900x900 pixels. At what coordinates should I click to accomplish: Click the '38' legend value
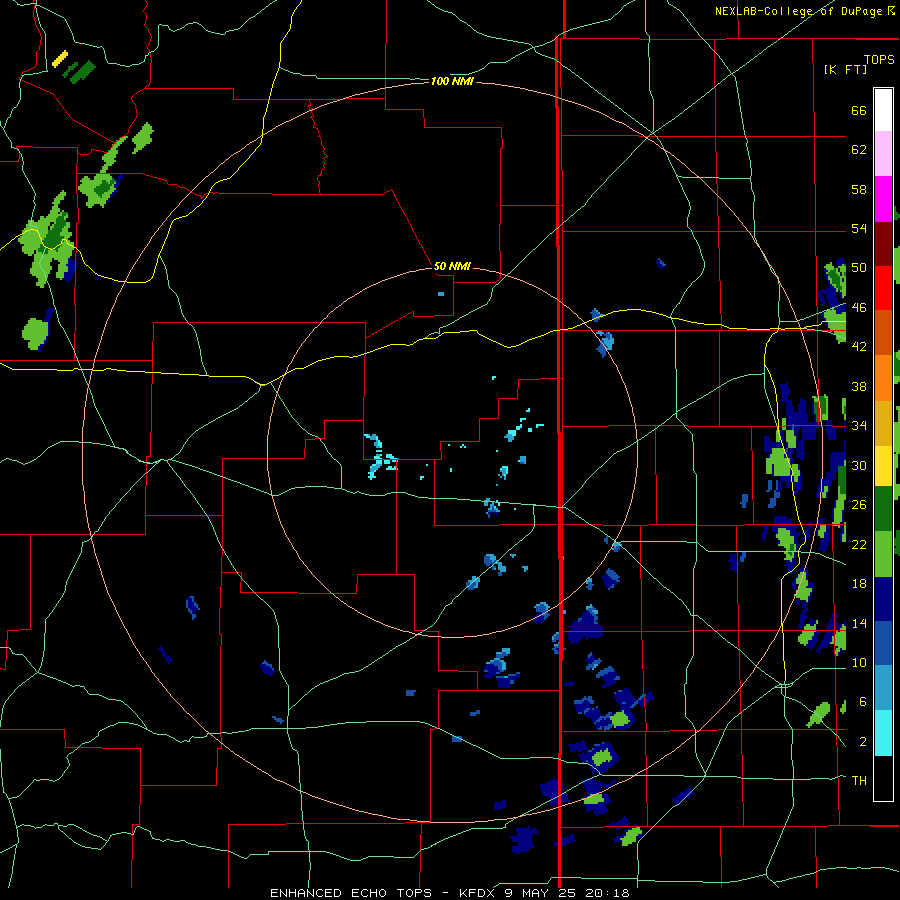click(x=859, y=386)
